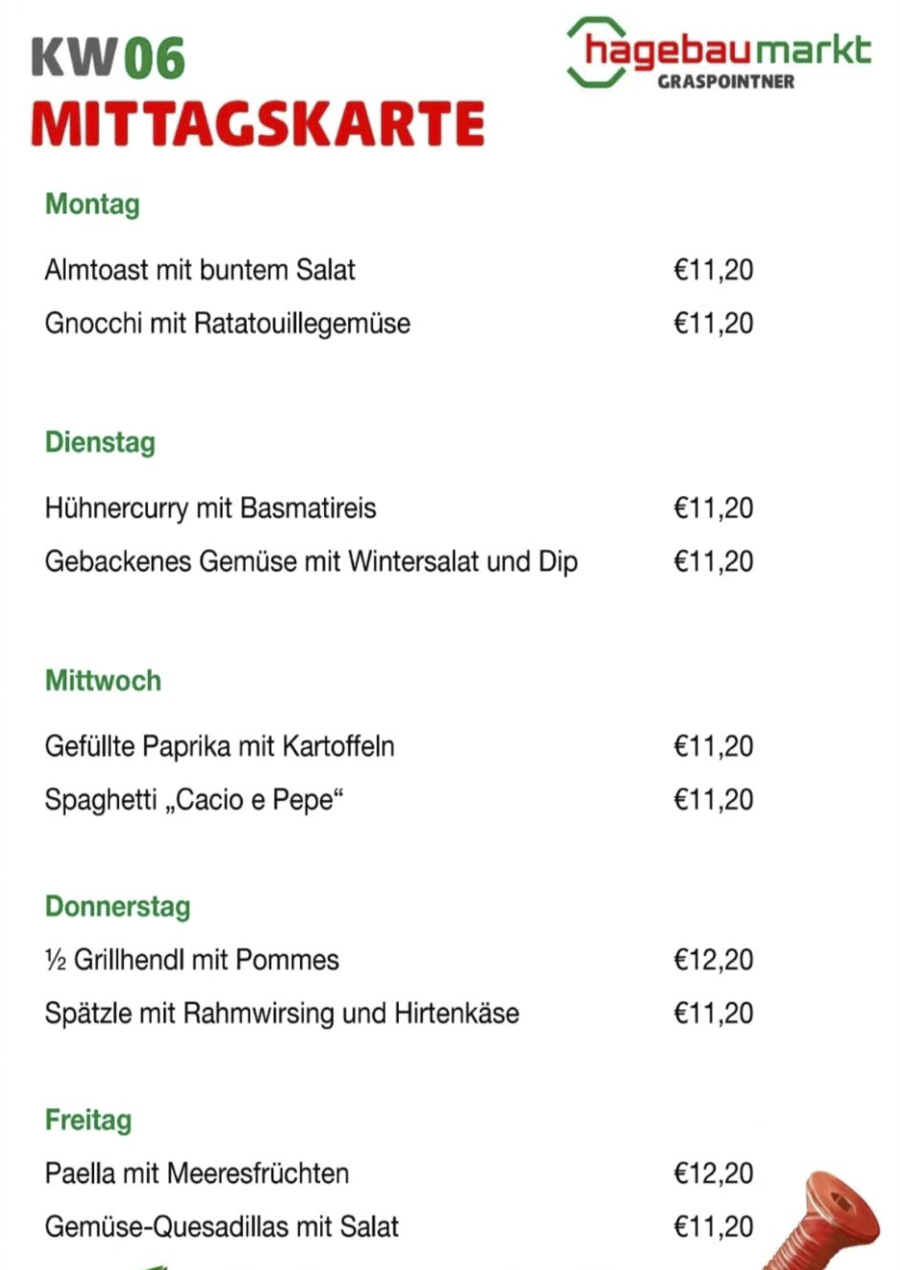Pick the ½ Grillhendl mit Pommes dish
Screen dimensions: 900x1270
[192, 961]
